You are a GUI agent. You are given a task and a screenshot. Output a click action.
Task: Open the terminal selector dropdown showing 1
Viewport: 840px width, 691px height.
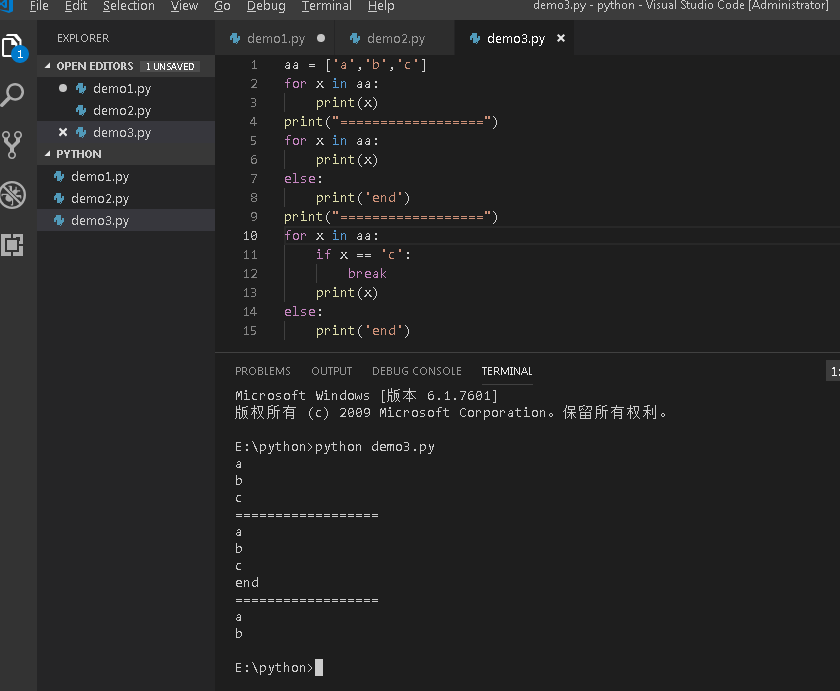point(833,371)
